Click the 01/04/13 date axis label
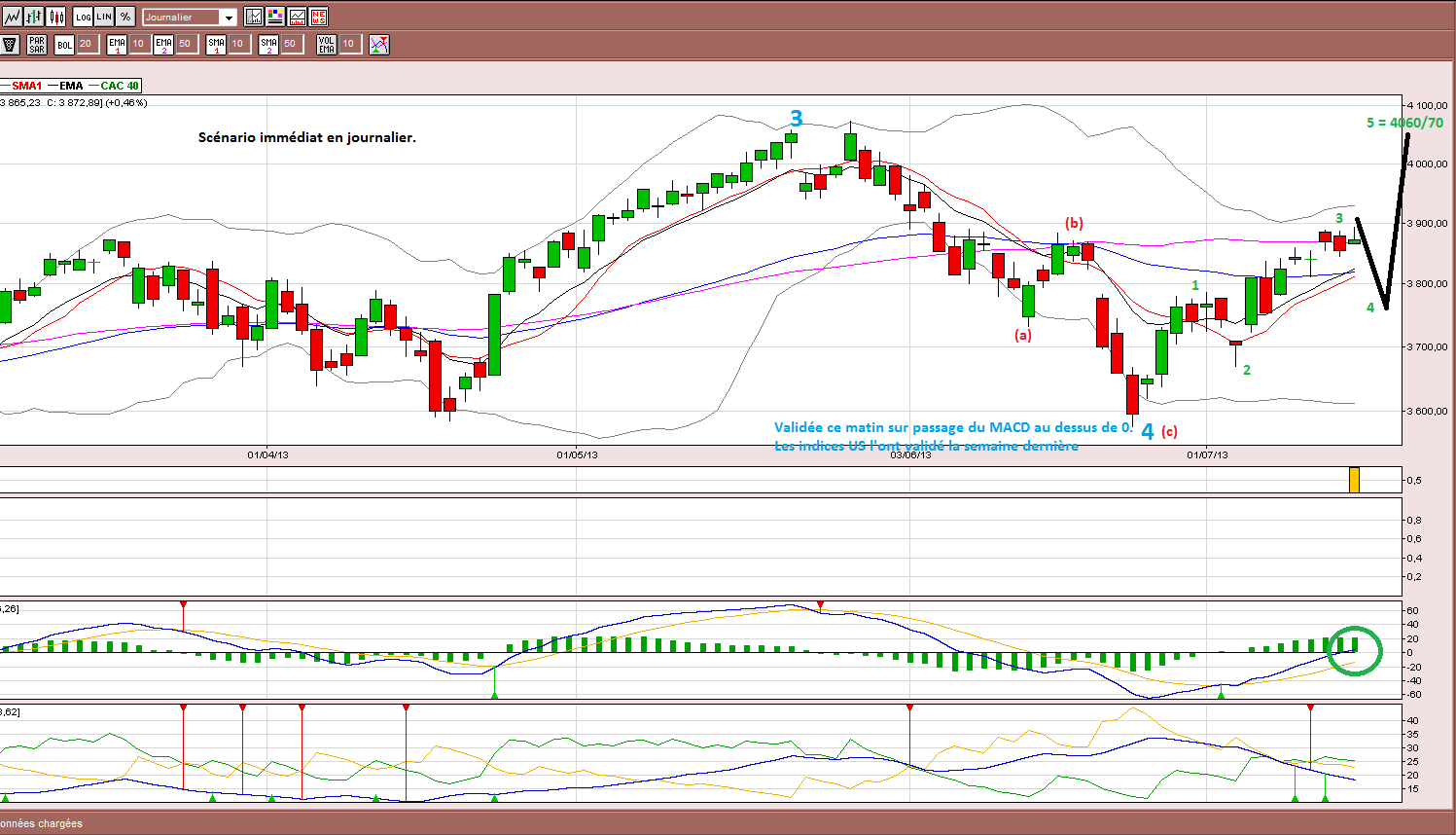 267,454
